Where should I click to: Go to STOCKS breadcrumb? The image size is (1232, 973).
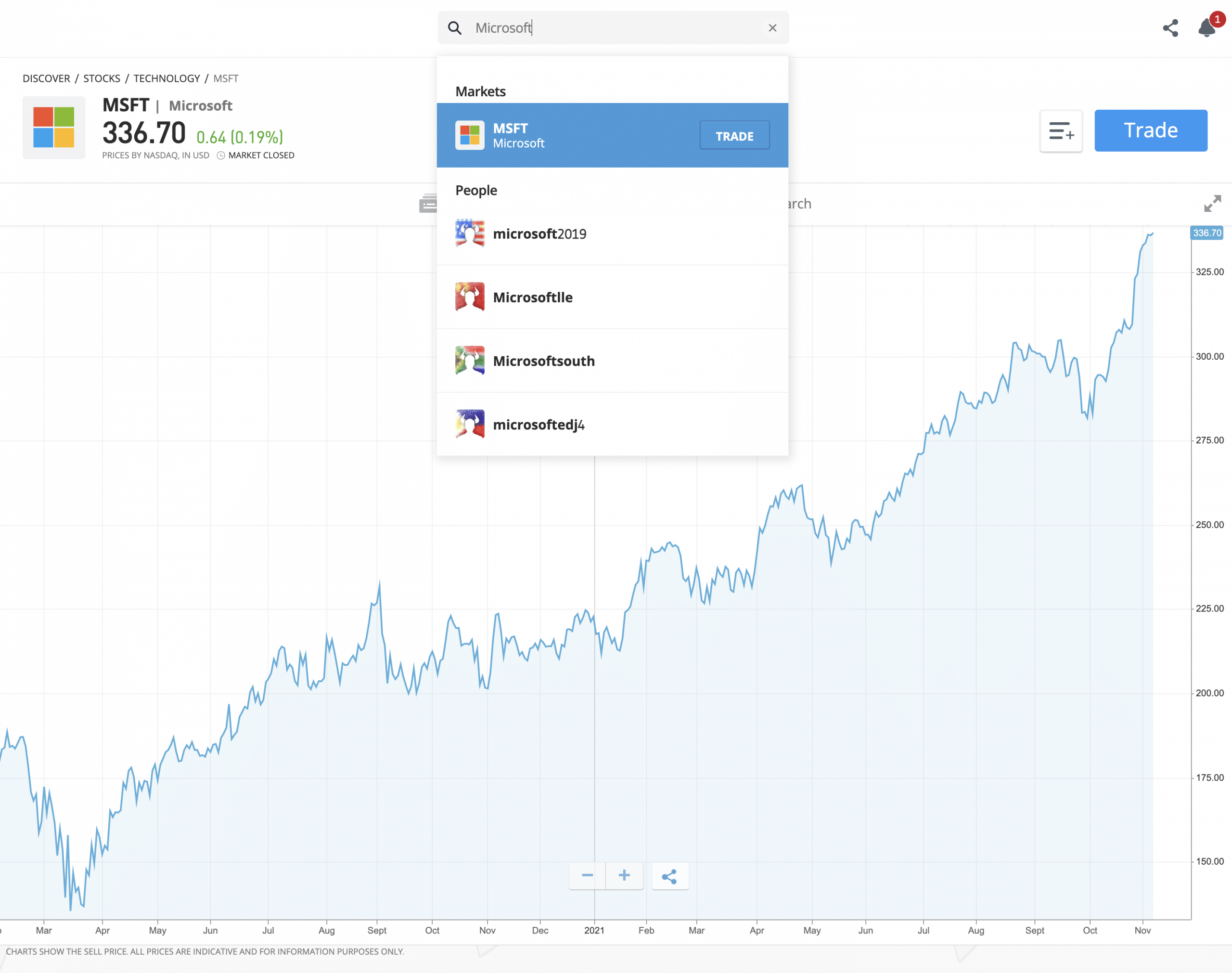coord(102,78)
